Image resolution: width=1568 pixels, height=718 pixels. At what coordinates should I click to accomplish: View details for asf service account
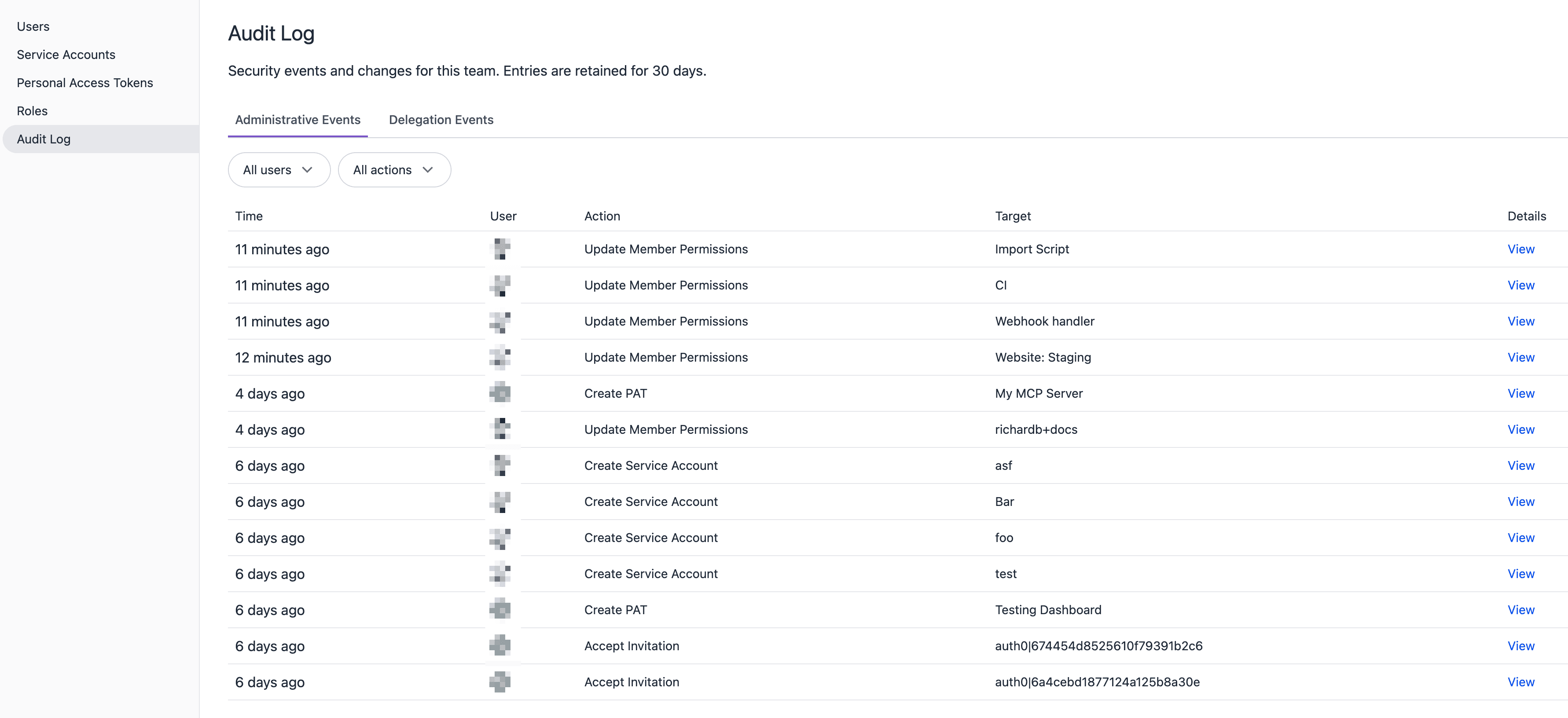tap(1520, 465)
